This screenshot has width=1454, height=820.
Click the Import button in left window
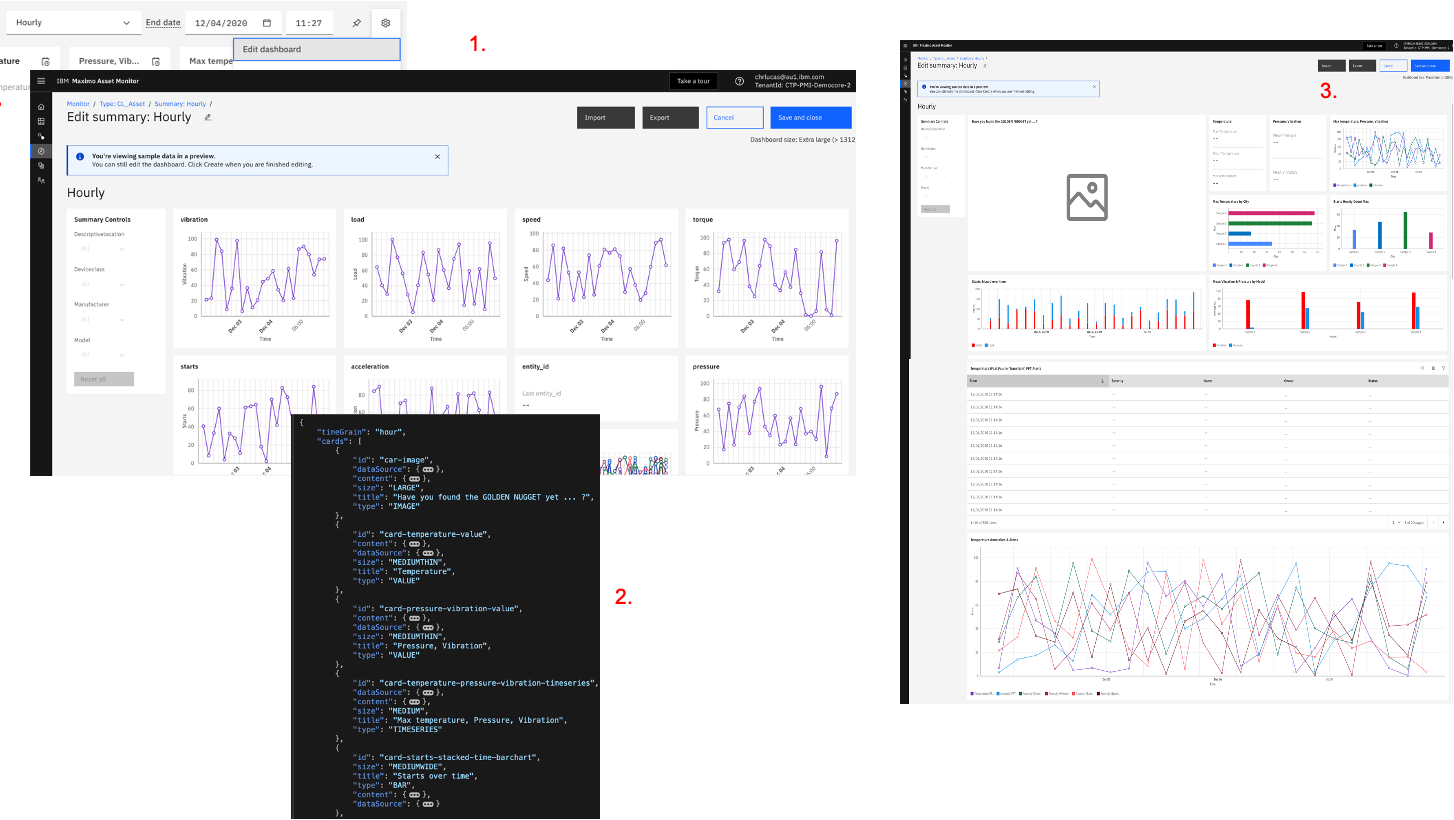(606, 117)
